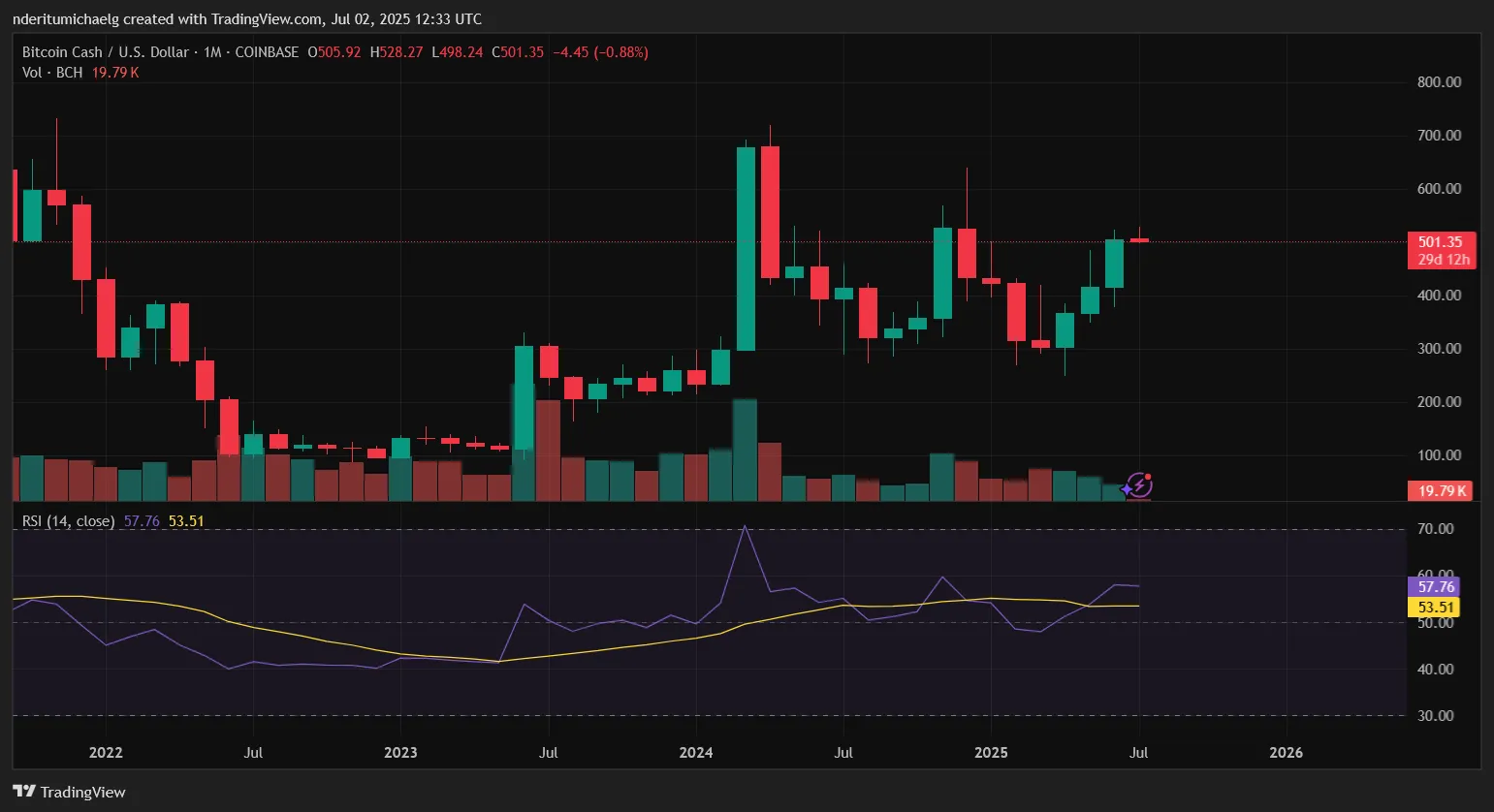
Task: Click the 800.00 price scale label
Action: point(1439,82)
